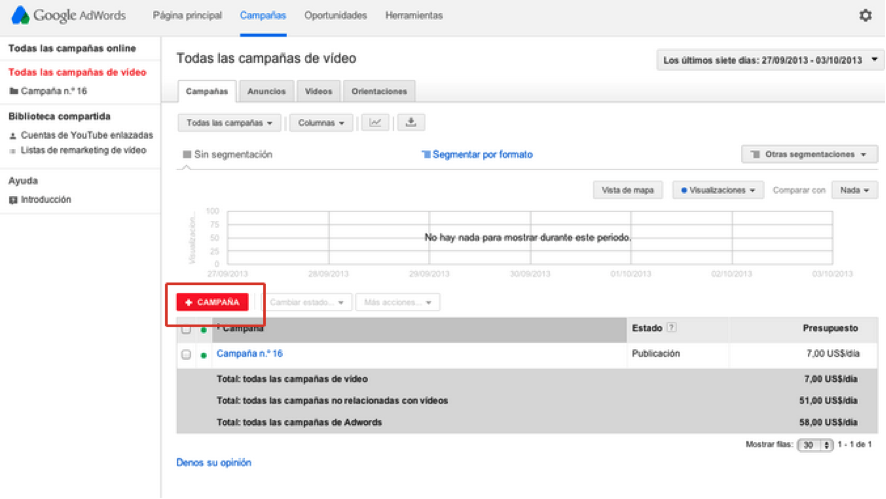Open the date range dropdown
886x499 pixels.
click(769, 61)
